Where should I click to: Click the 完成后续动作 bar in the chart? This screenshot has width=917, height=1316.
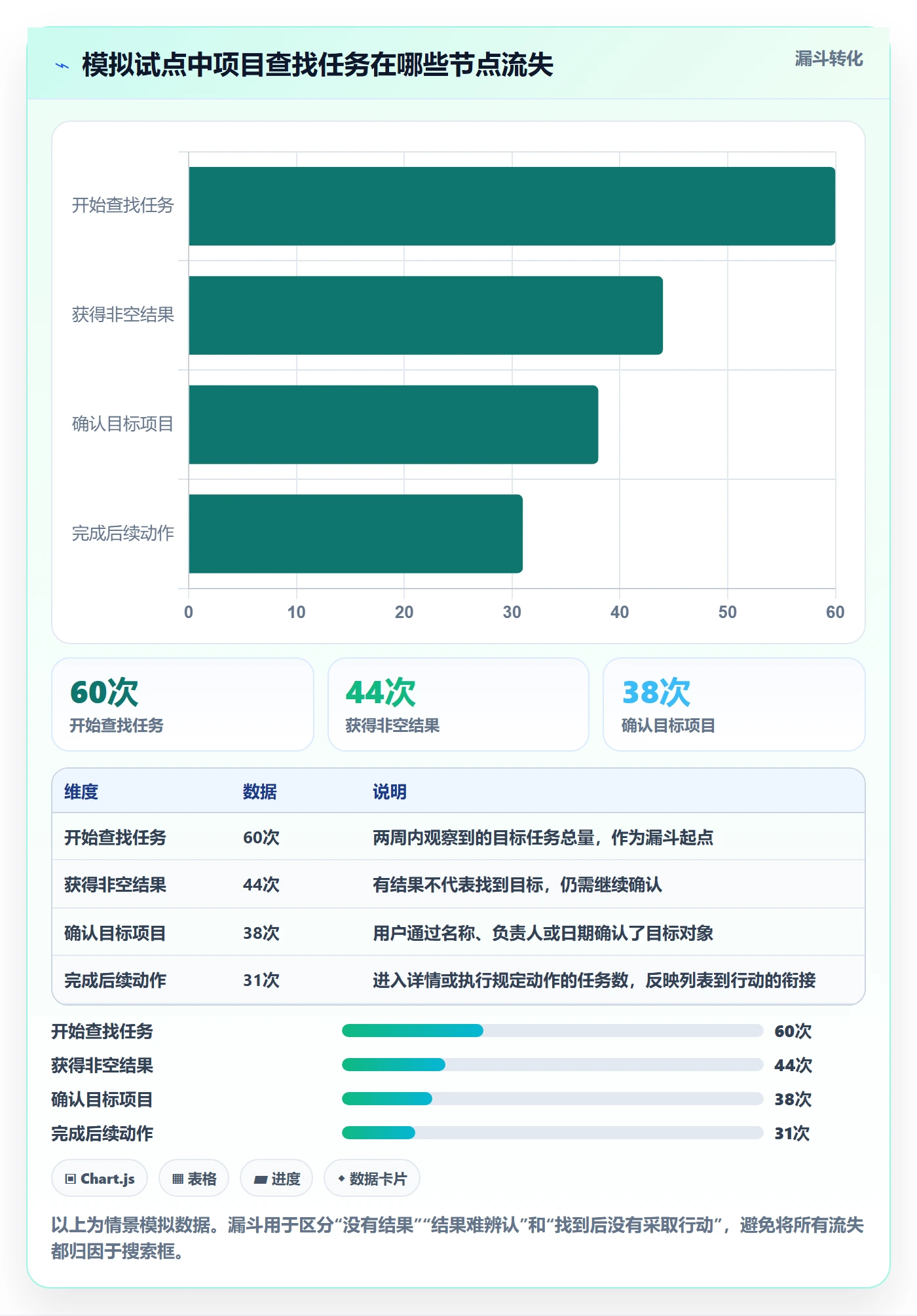tap(356, 534)
